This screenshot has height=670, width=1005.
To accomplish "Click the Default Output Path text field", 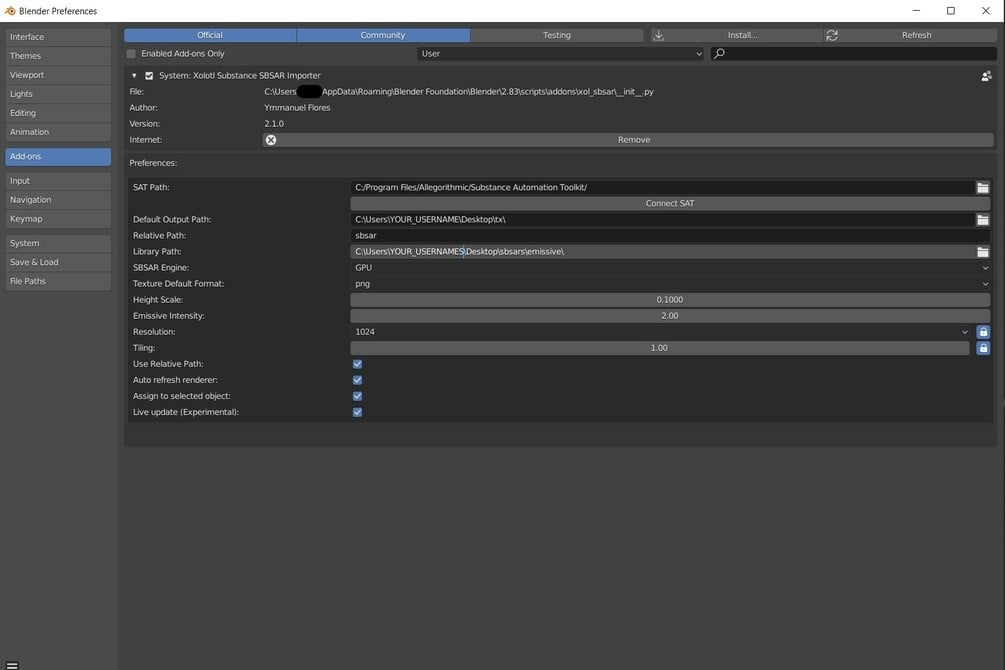I will [x=662, y=219].
